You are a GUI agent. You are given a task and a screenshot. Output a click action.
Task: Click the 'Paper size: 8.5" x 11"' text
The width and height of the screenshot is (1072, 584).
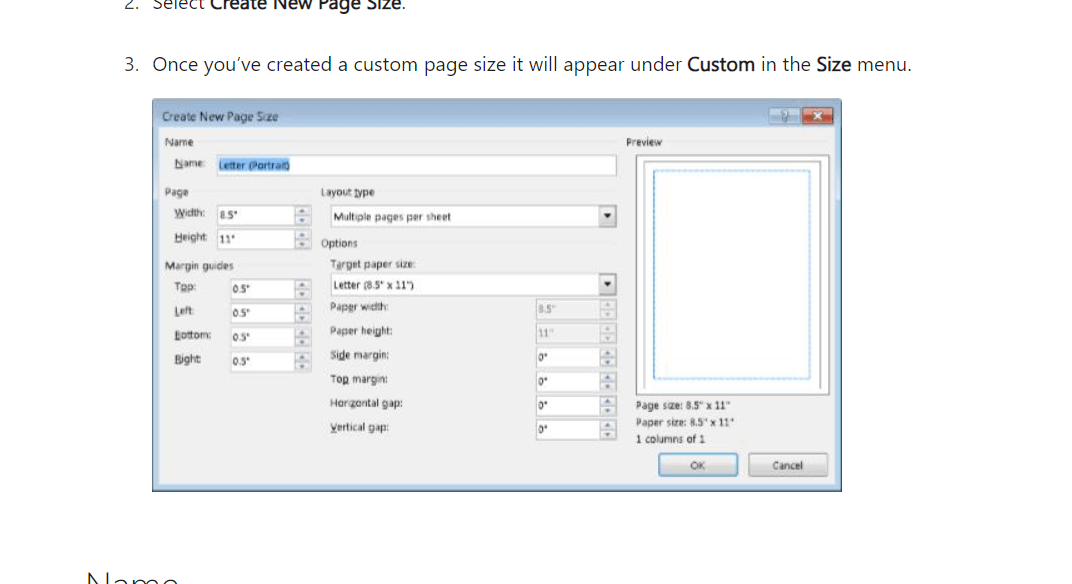pos(684,423)
